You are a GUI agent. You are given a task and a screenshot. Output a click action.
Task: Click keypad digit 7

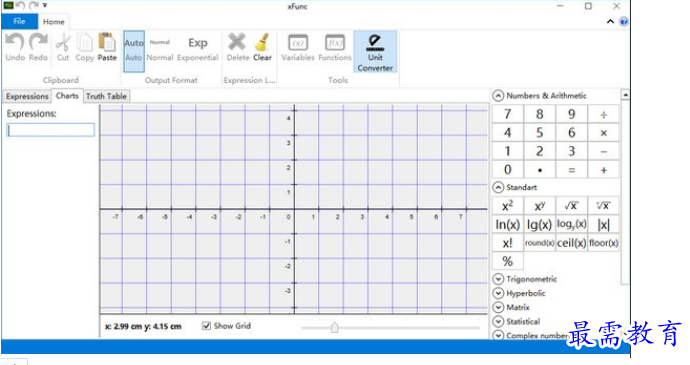[x=507, y=114]
